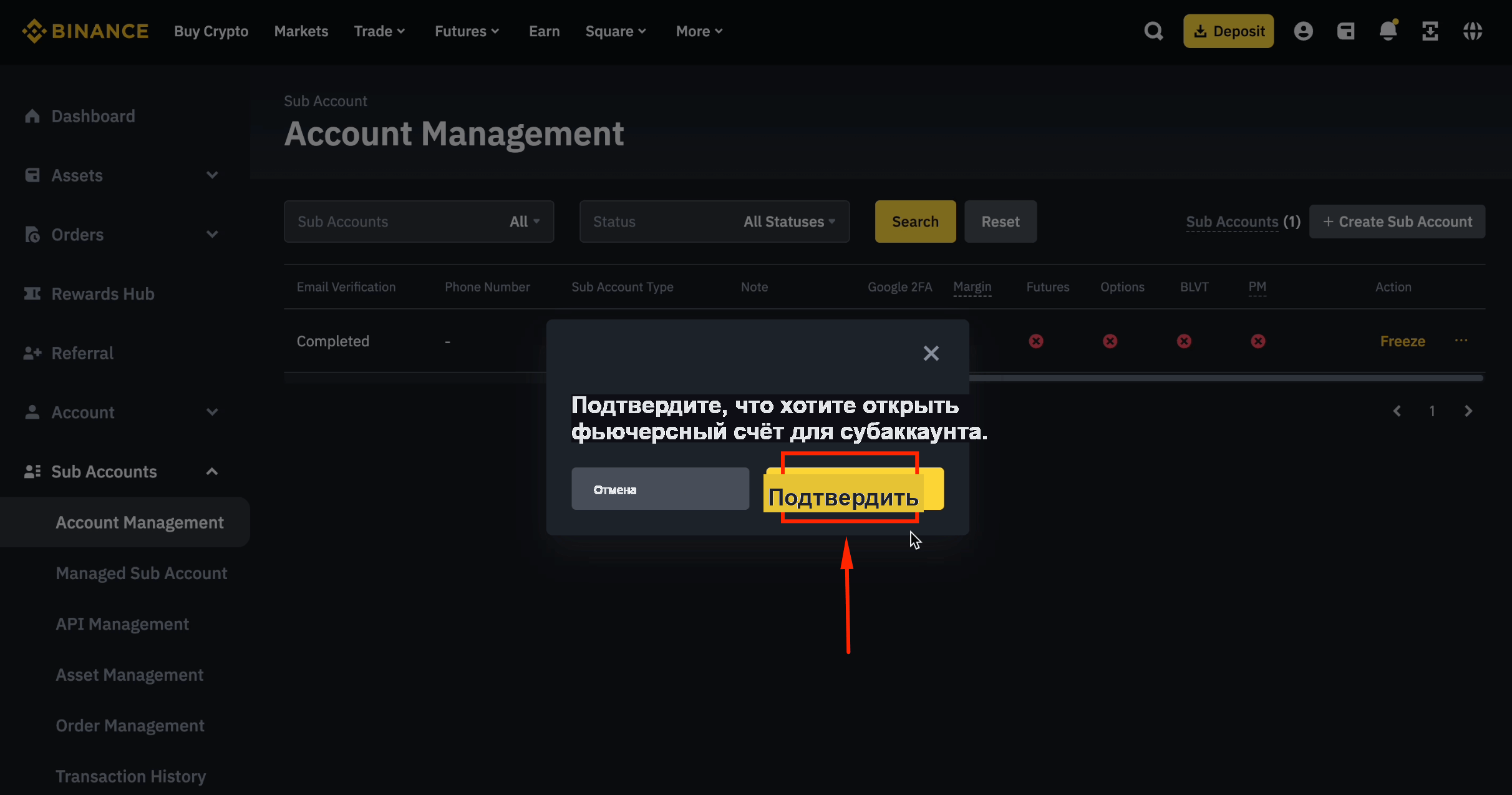Open Earn in top navigation
This screenshot has width=1512, height=795.
[544, 31]
